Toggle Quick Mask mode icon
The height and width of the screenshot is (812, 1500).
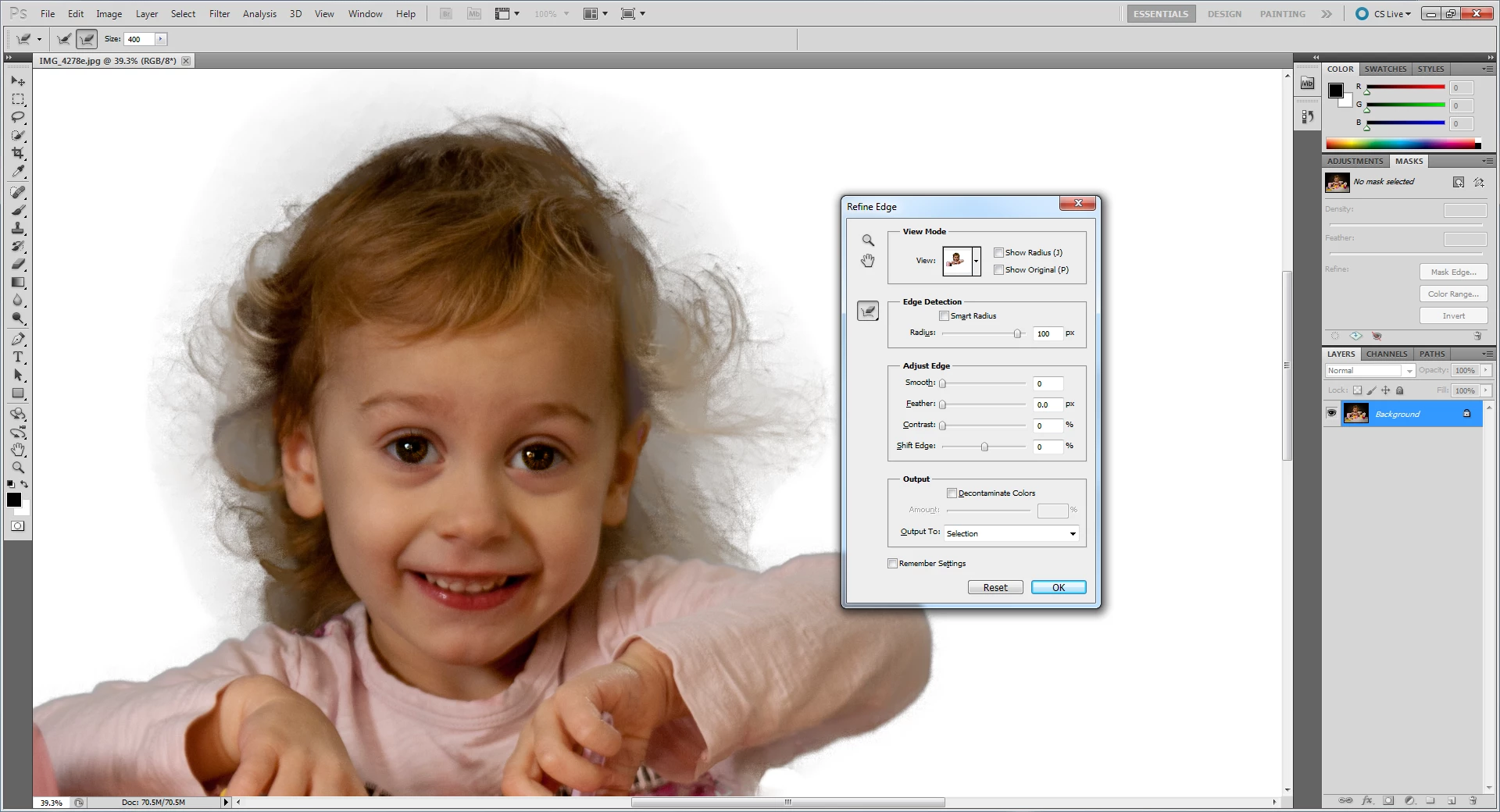point(17,526)
